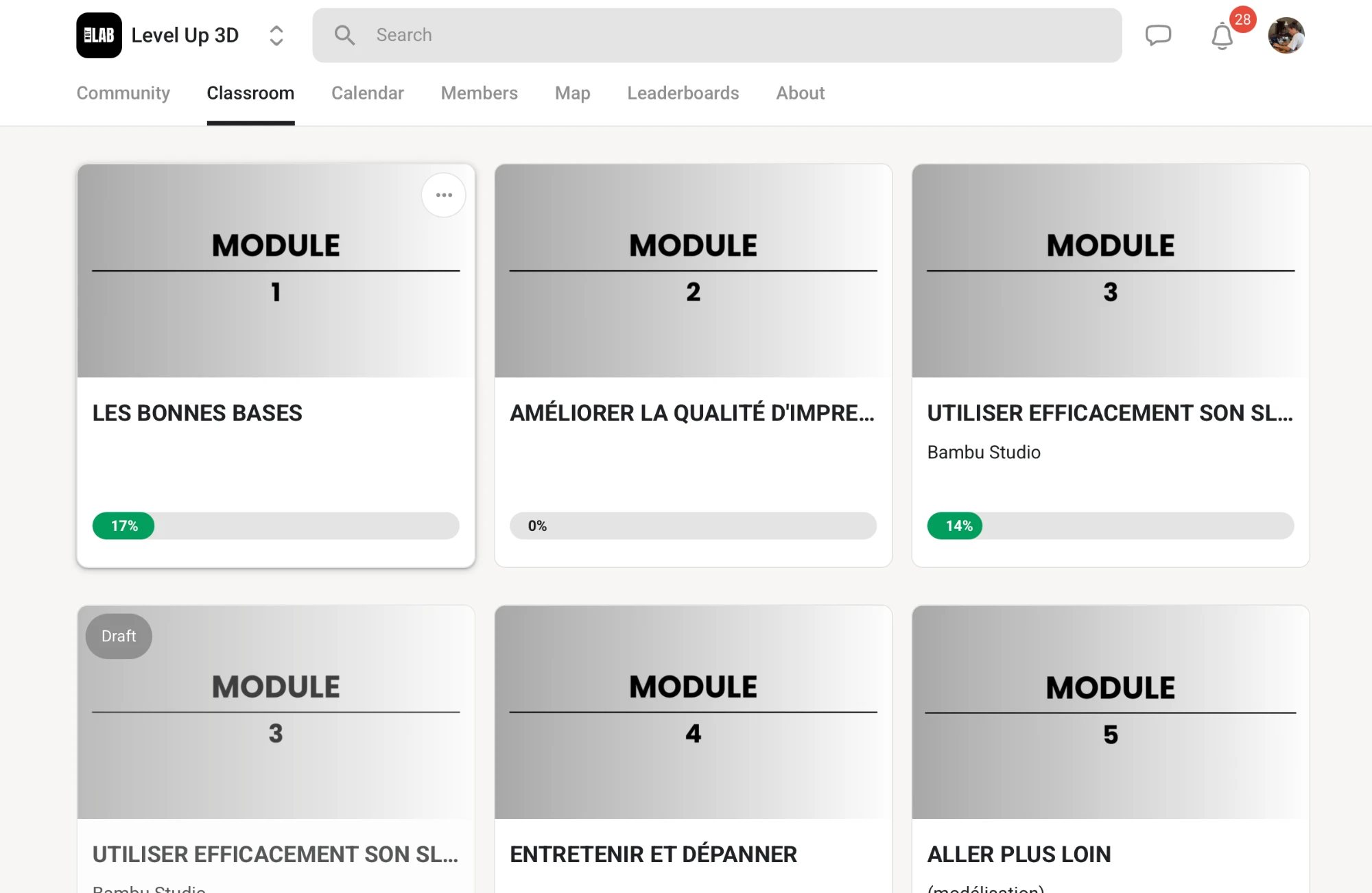Switch to the Community tab
1372x893 pixels.
pyautogui.click(x=123, y=93)
